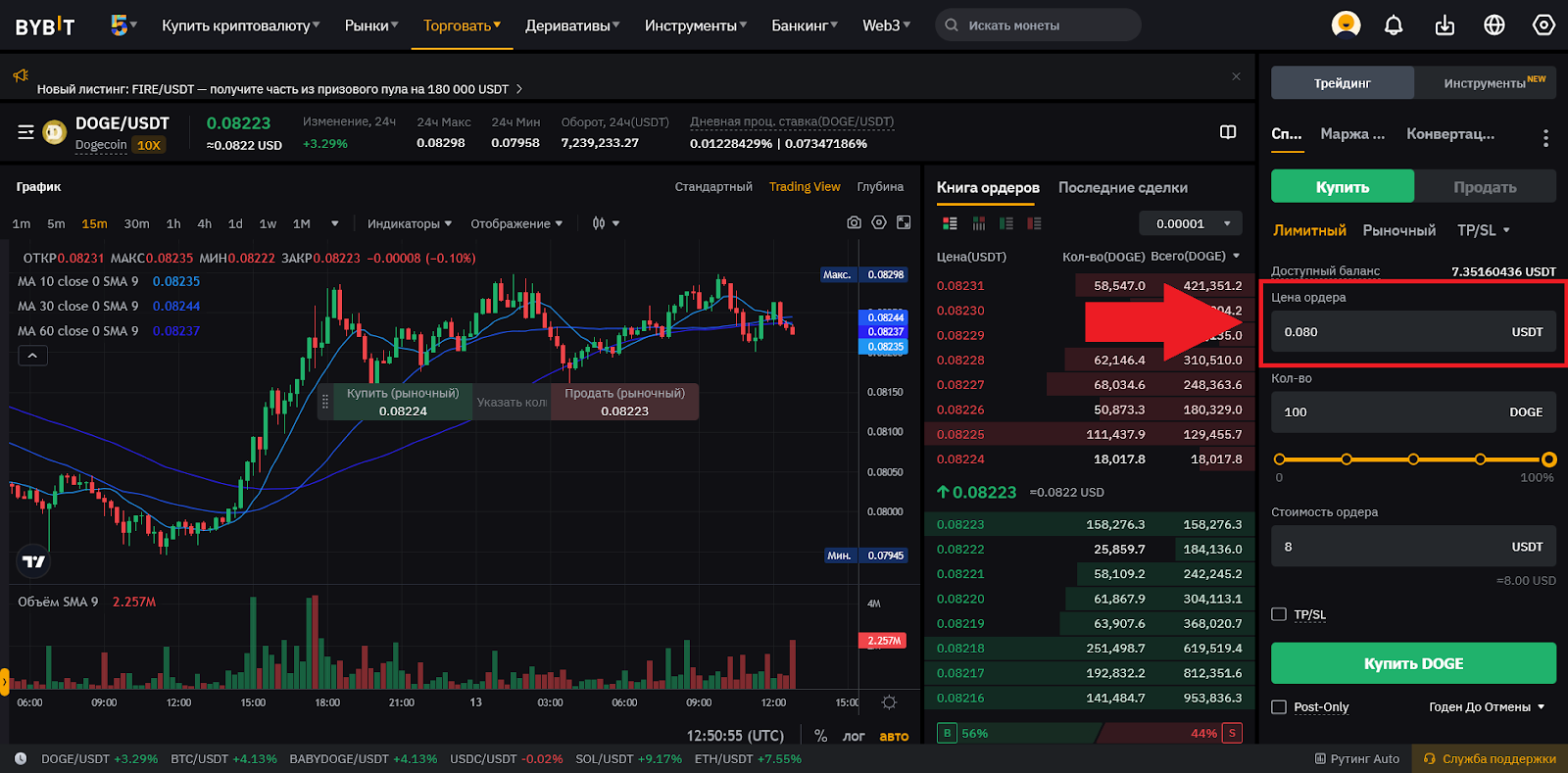Open the trading pair list hamburger icon
Screen dimensions: 1568x773
tap(25, 131)
